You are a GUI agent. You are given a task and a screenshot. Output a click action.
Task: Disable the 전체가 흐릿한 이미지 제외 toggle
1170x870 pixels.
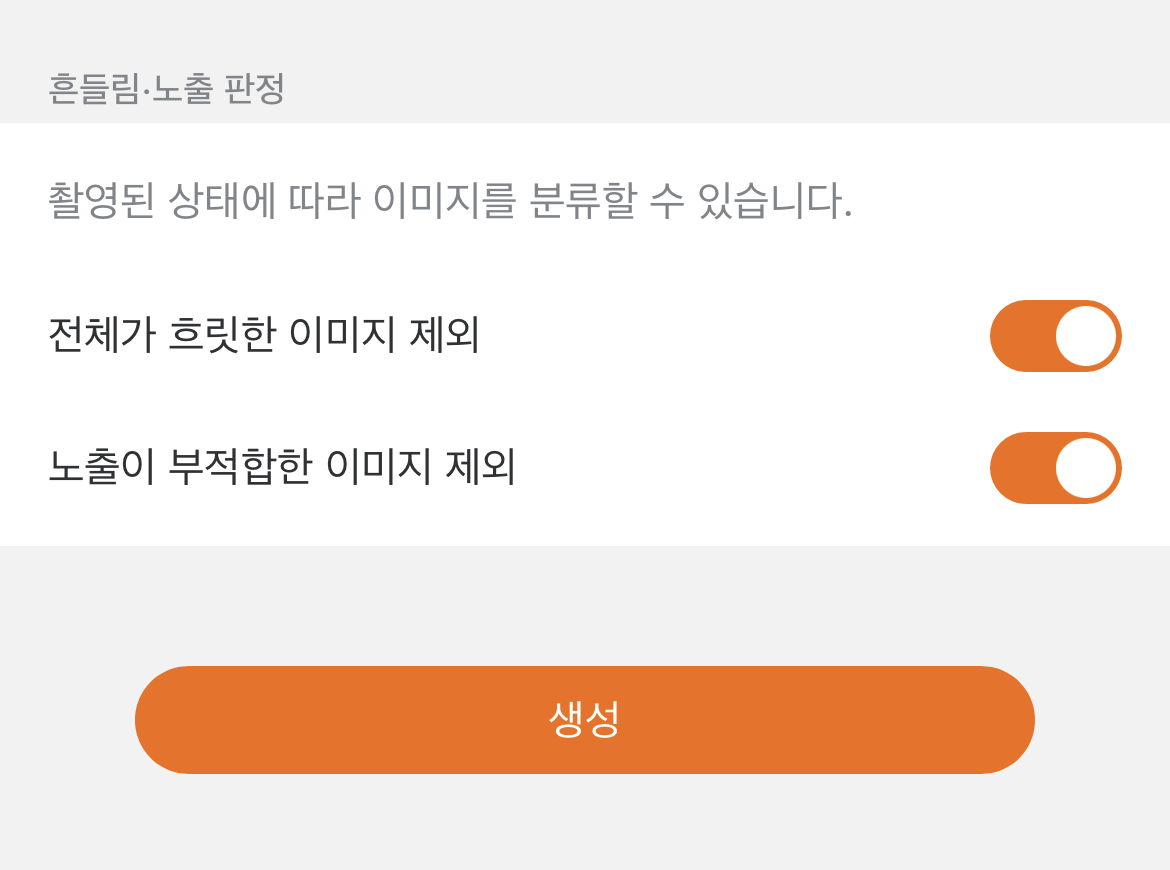click(1055, 336)
